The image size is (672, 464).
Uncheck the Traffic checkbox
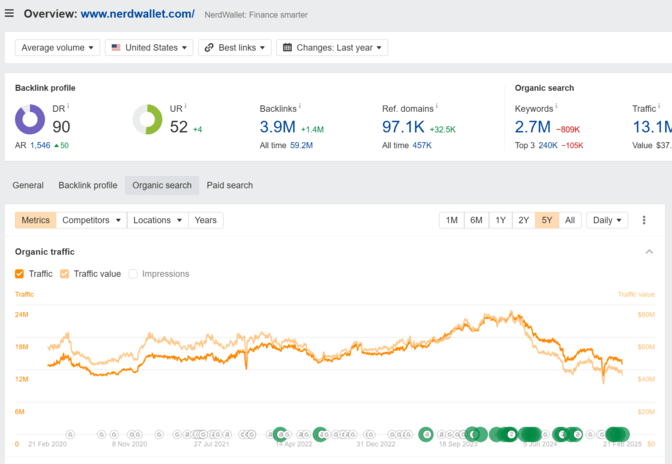click(20, 273)
